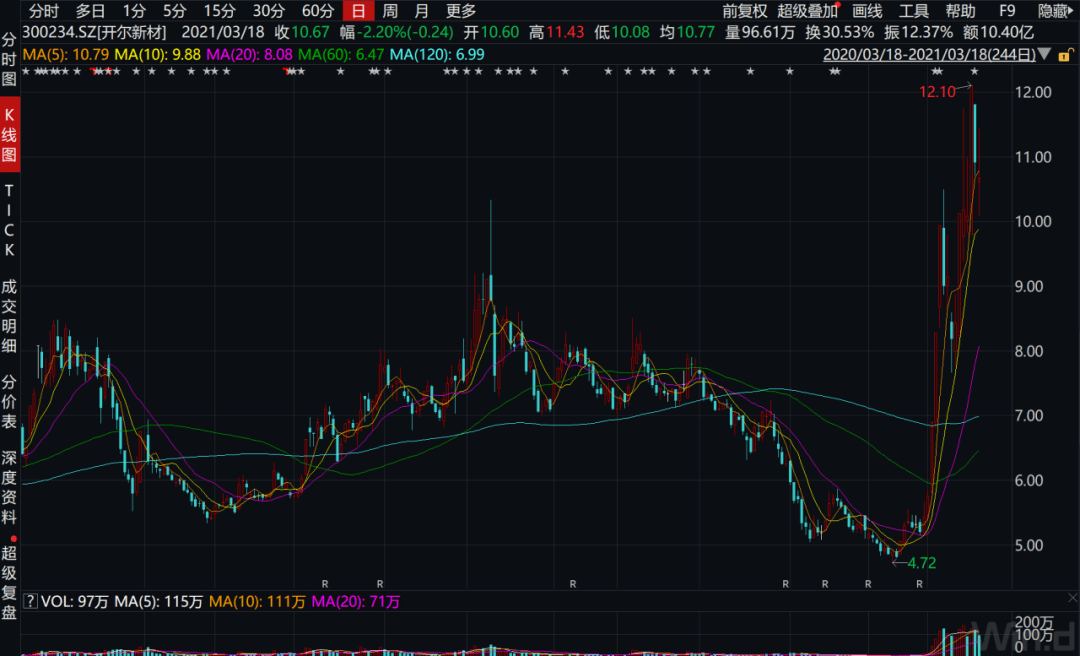Click the F9 button
Image resolution: width=1080 pixels, height=656 pixels.
[x=1007, y=11]
